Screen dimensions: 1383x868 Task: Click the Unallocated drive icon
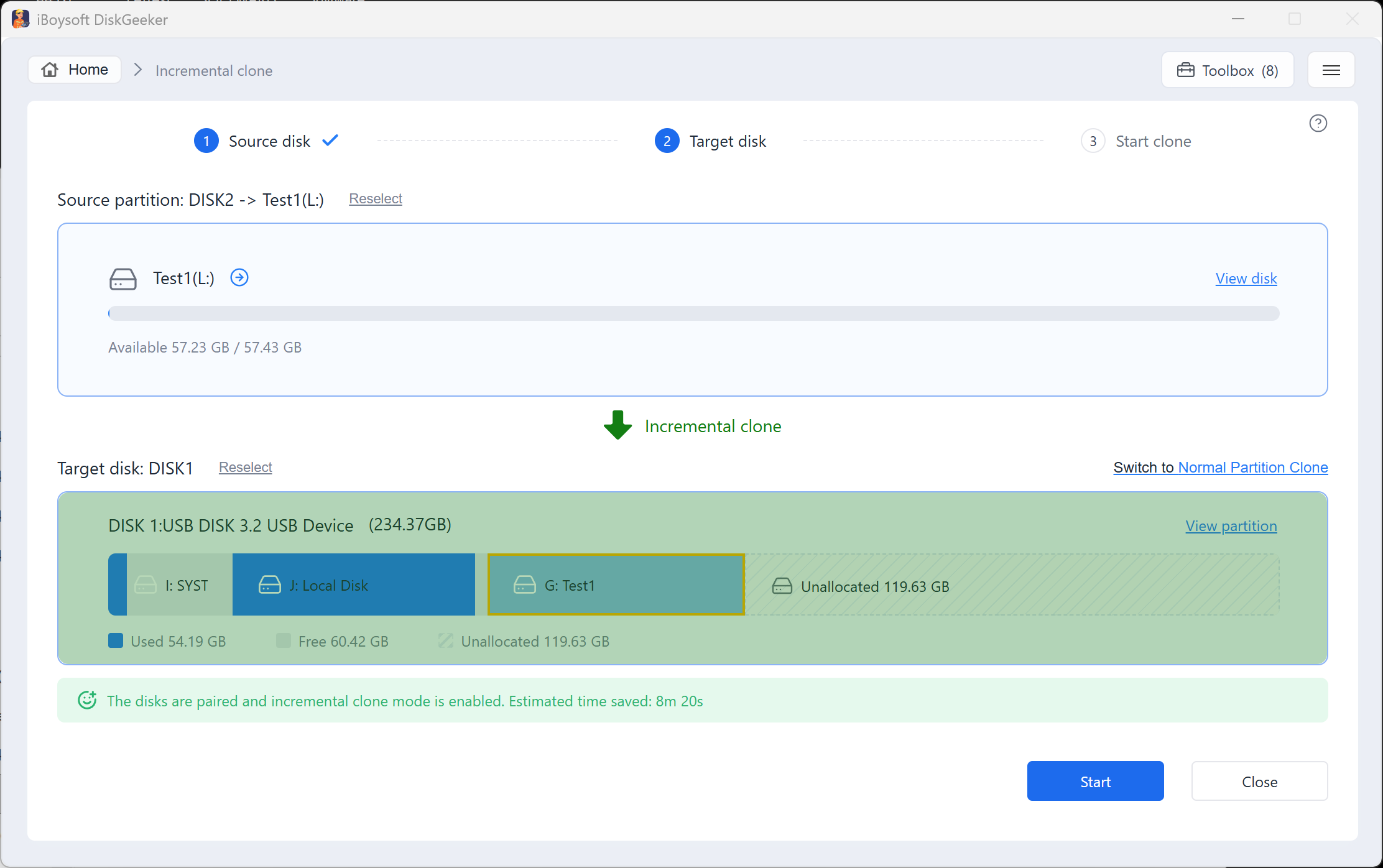[782, 586]
